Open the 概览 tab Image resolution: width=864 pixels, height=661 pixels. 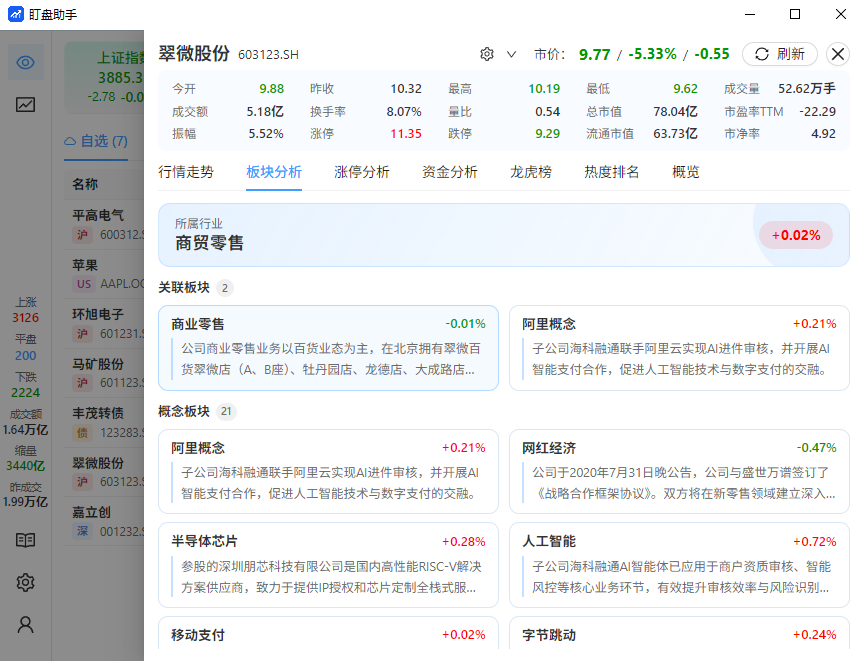click(685, 172)
